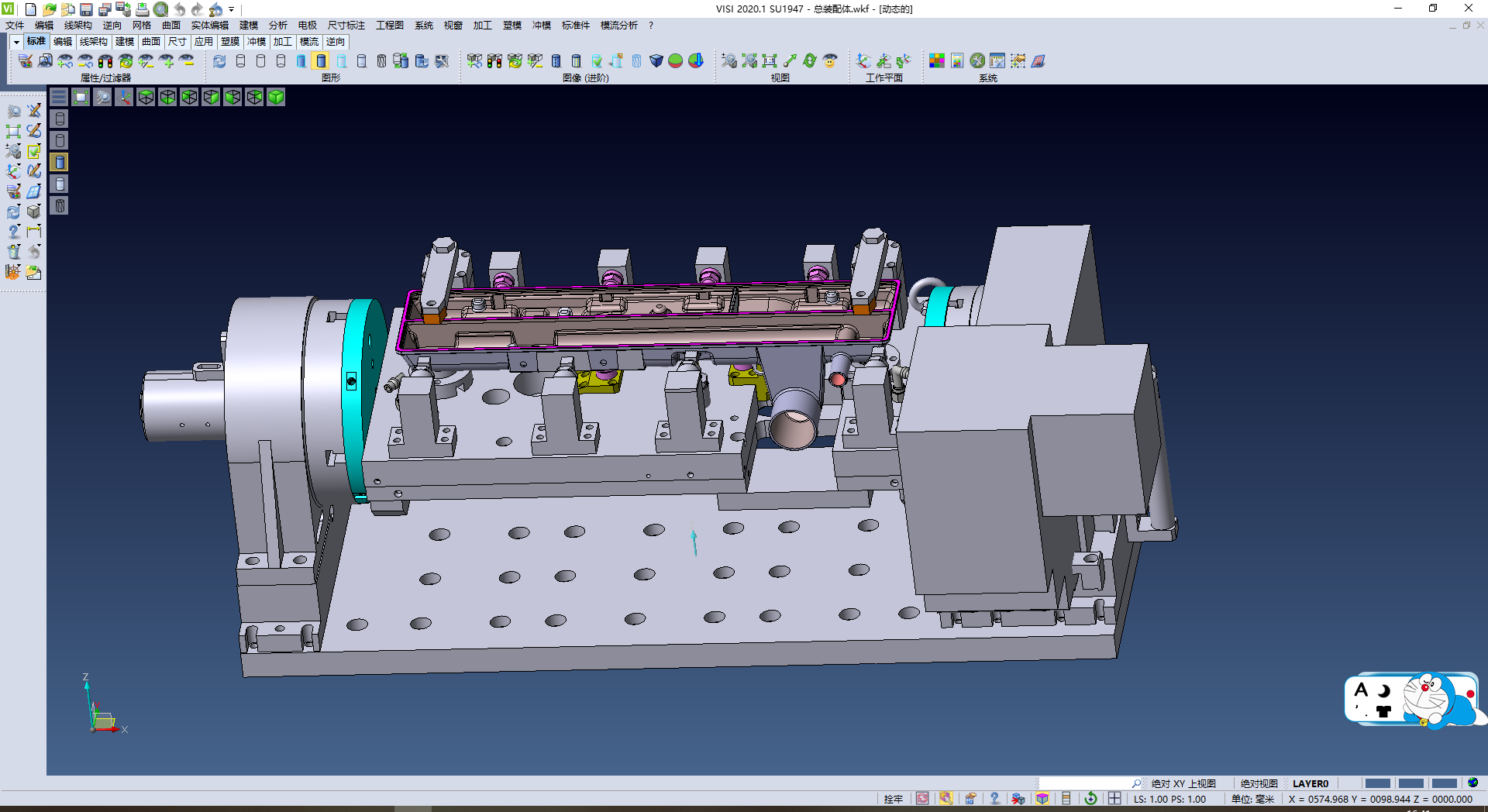
Task: Open the 实体编辑 menu
Action: point(209,26)
